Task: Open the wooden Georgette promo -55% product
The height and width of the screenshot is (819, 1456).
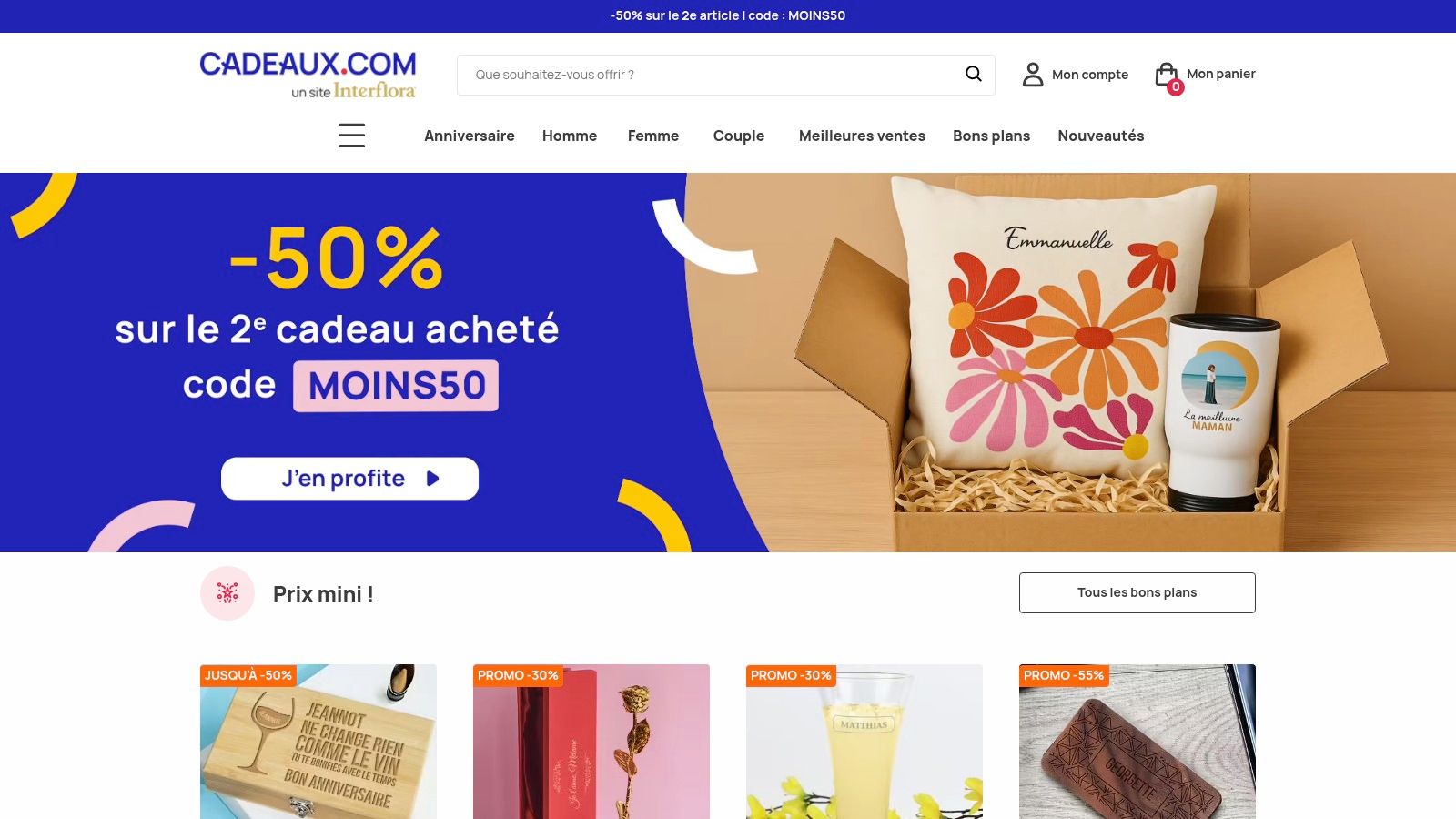Action: [1137, 742]
